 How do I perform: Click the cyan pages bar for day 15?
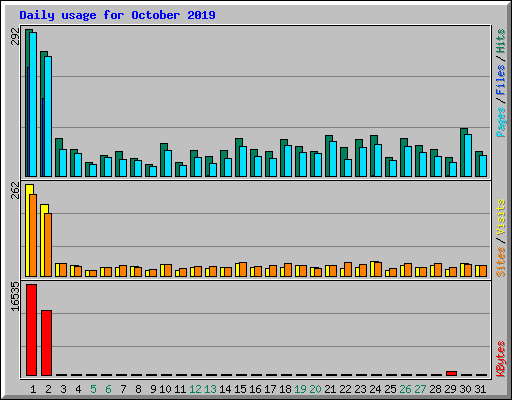tap(243, 161)
